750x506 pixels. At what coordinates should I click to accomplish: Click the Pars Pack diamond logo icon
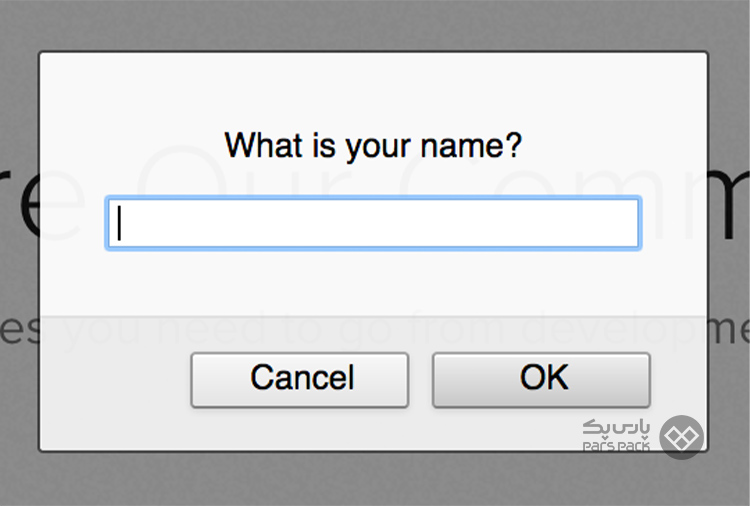point(681,437)
